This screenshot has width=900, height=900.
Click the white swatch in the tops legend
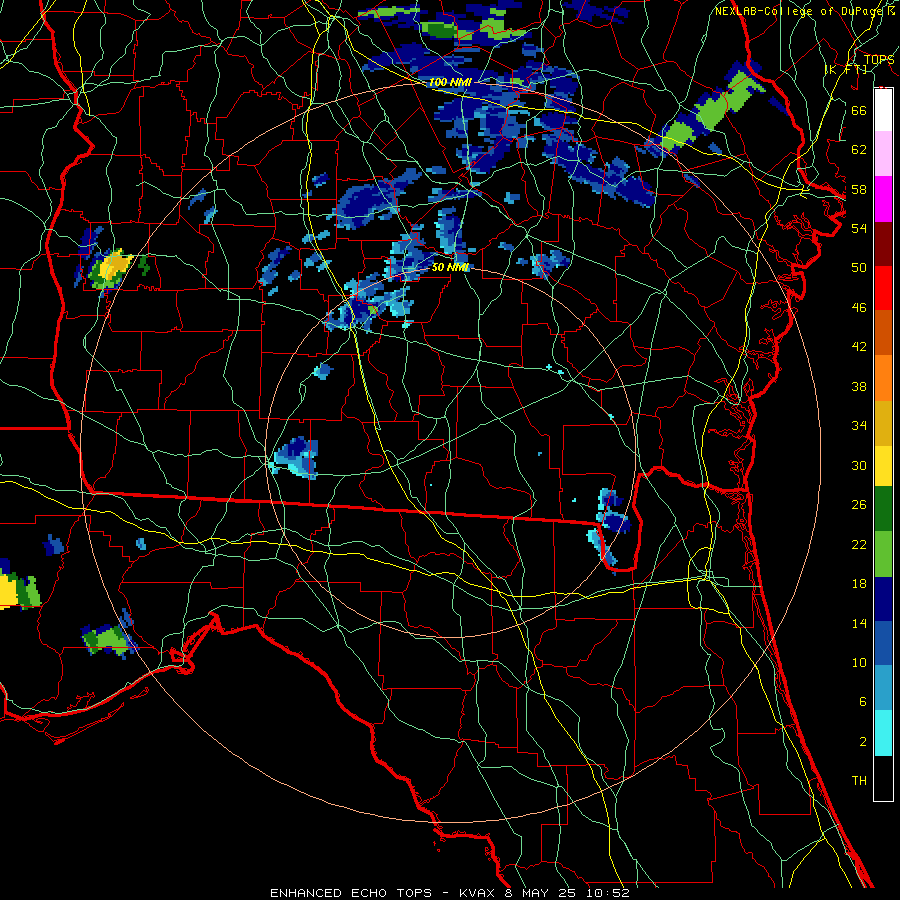[x=883, y=110]
